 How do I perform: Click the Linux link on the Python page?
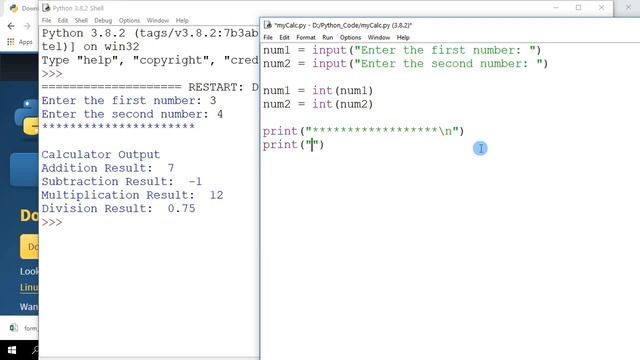tap(29, 287)
